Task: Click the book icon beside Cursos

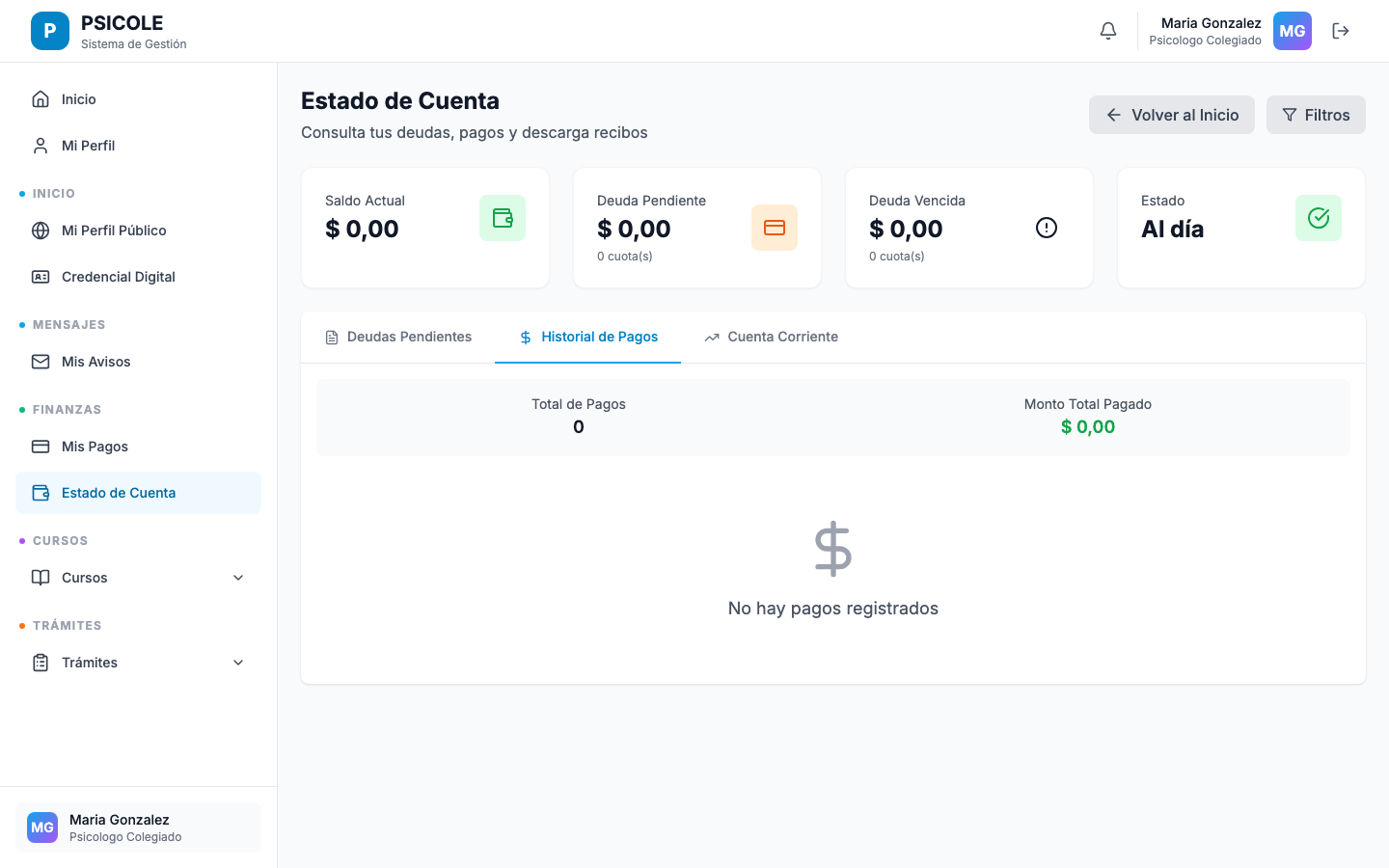Action: click(41, 578)
